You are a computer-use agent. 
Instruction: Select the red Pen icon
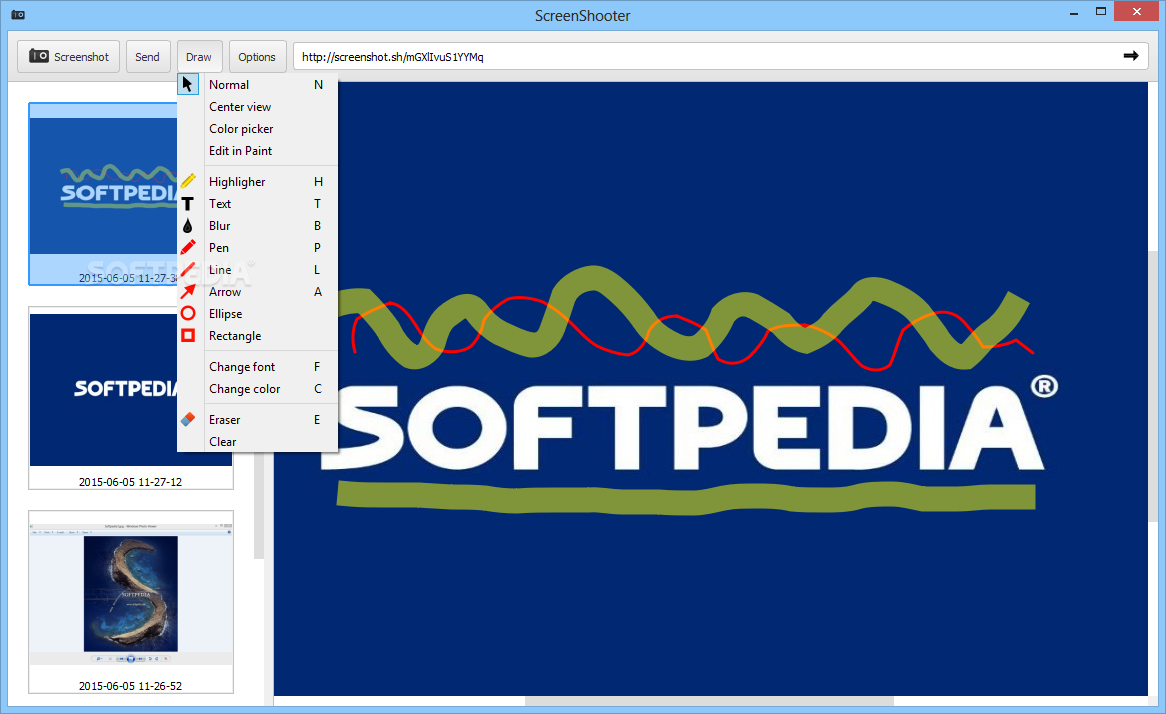188,247
